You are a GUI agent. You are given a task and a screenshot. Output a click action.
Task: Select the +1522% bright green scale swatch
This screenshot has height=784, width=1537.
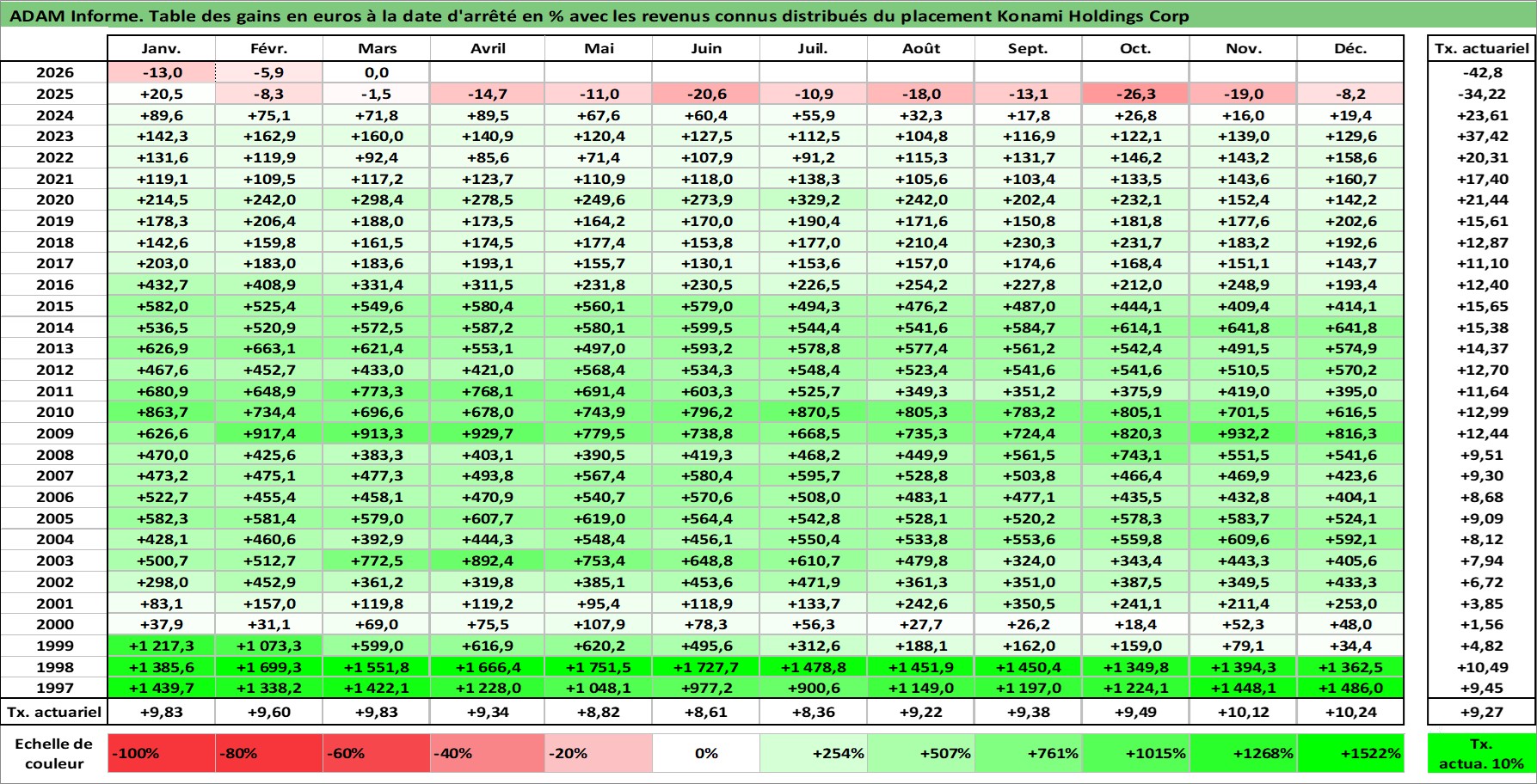pos(1350,753)
